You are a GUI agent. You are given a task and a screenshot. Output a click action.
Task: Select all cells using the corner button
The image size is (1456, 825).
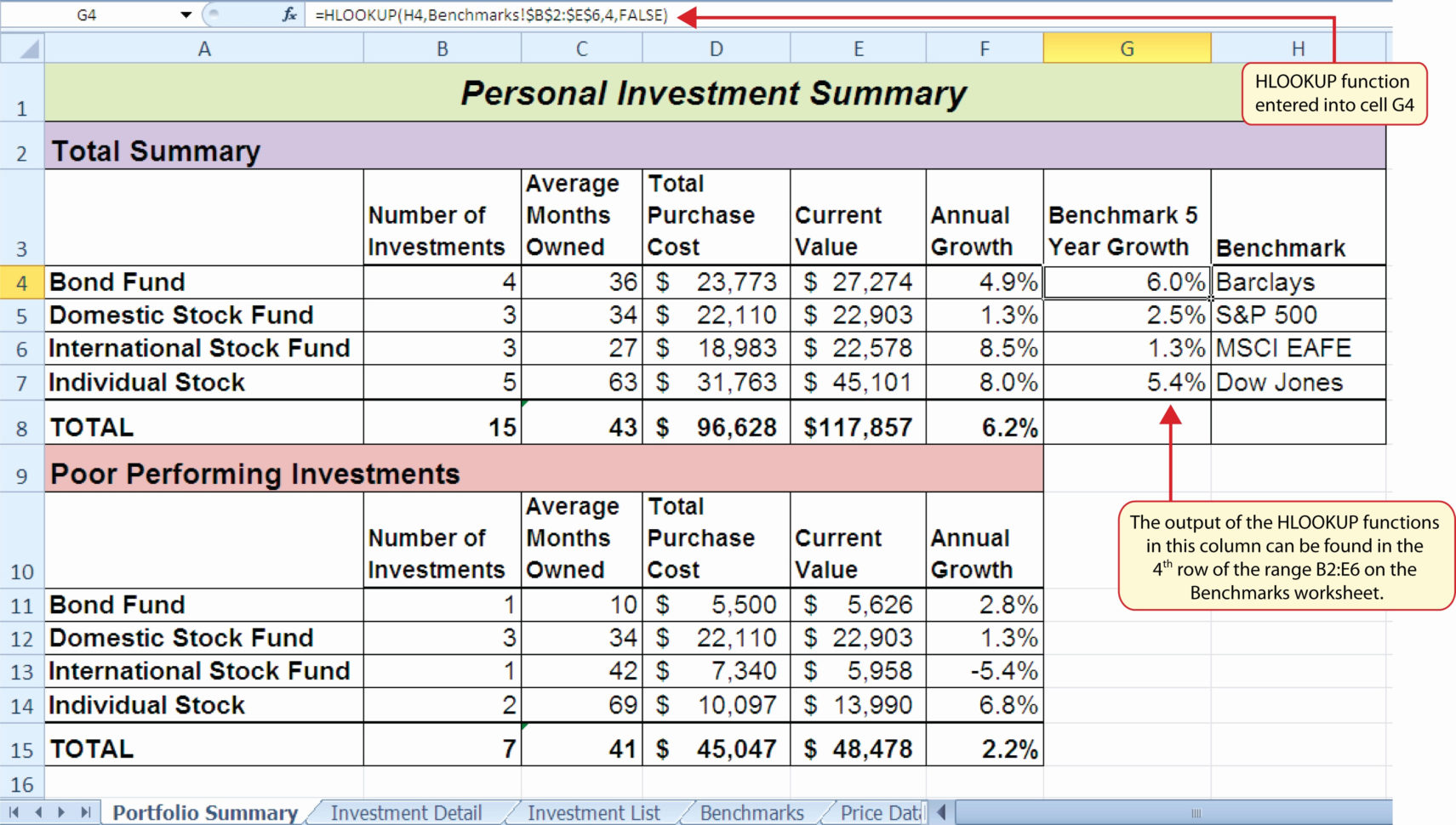coord(22,48)
